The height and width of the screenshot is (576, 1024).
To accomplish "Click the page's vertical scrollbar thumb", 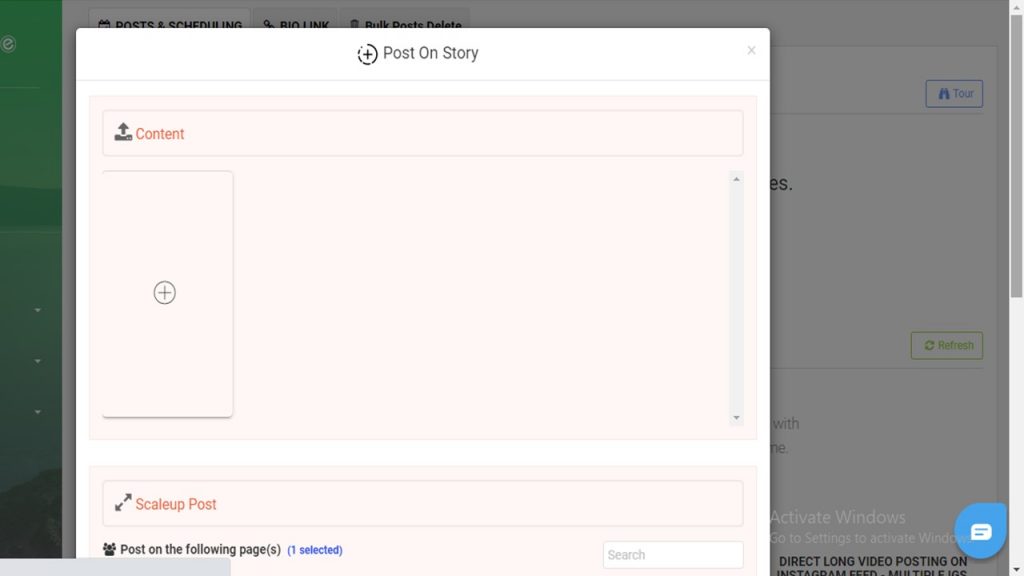I will [1017, 155].
